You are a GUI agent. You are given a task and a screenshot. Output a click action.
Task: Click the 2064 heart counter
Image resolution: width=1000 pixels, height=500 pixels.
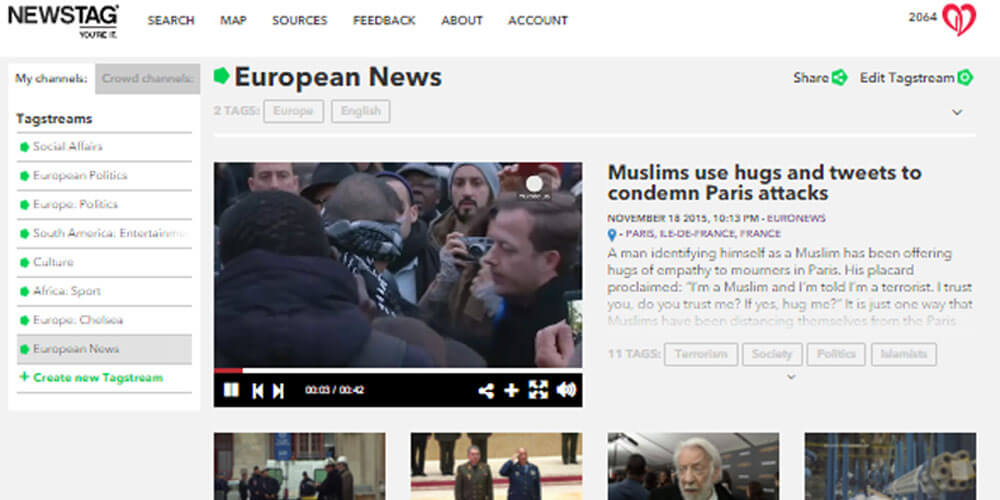coord(923,17)
